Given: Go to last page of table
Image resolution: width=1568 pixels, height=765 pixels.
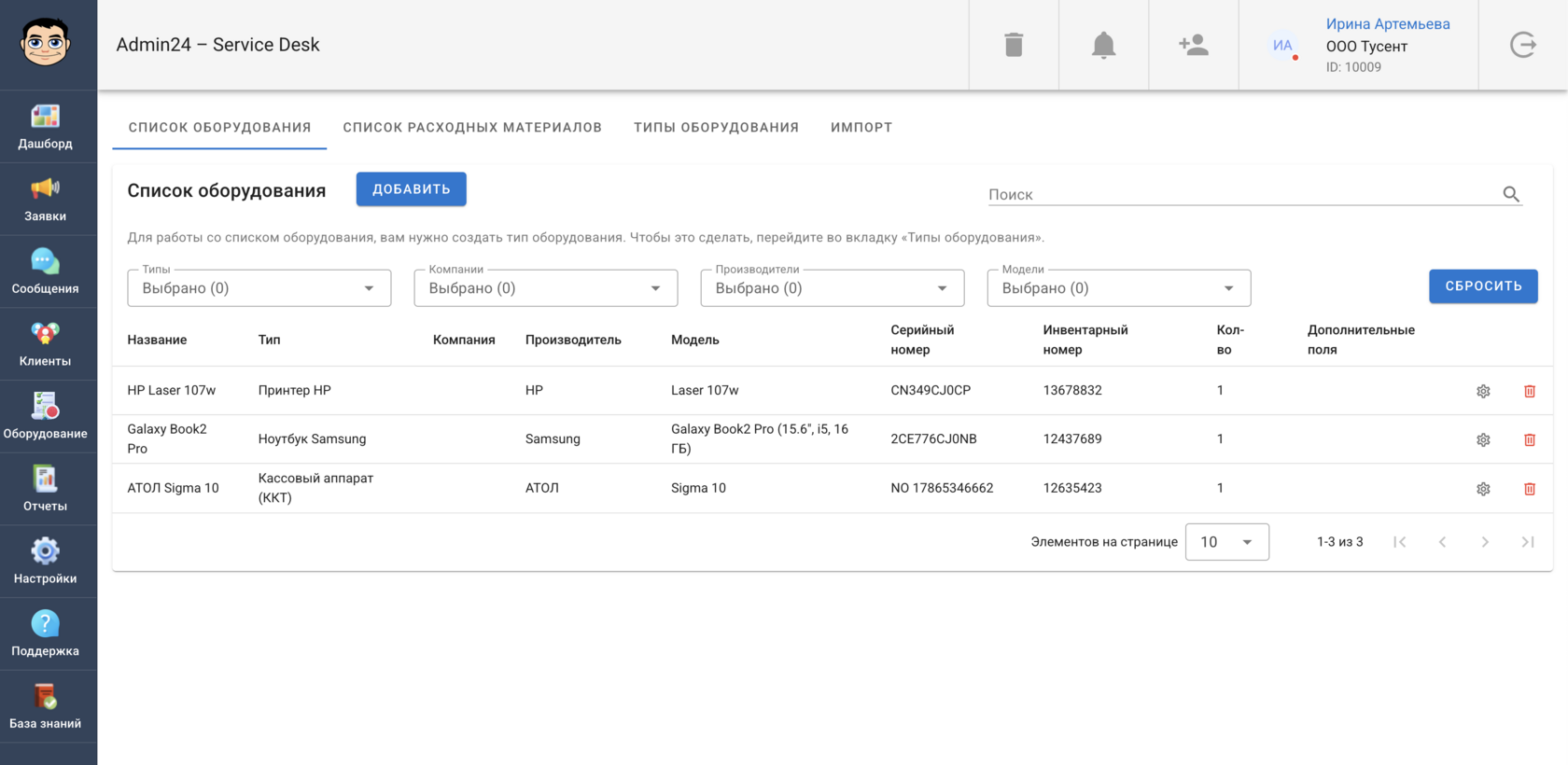Looking at the screenshot, I should pos(1528,542).
